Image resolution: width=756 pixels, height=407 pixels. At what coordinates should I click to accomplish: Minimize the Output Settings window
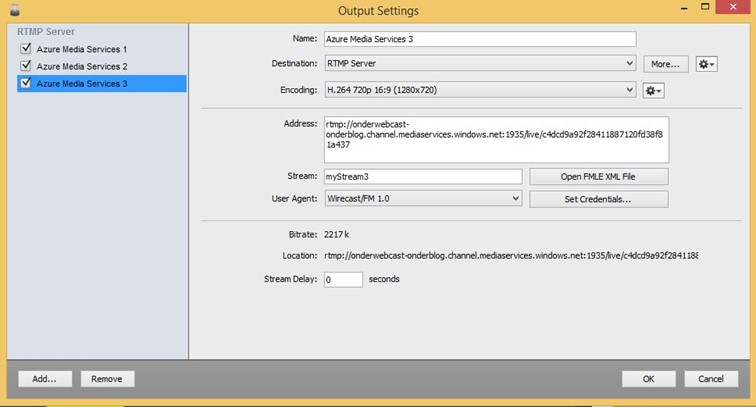click(x=684, y=8)
